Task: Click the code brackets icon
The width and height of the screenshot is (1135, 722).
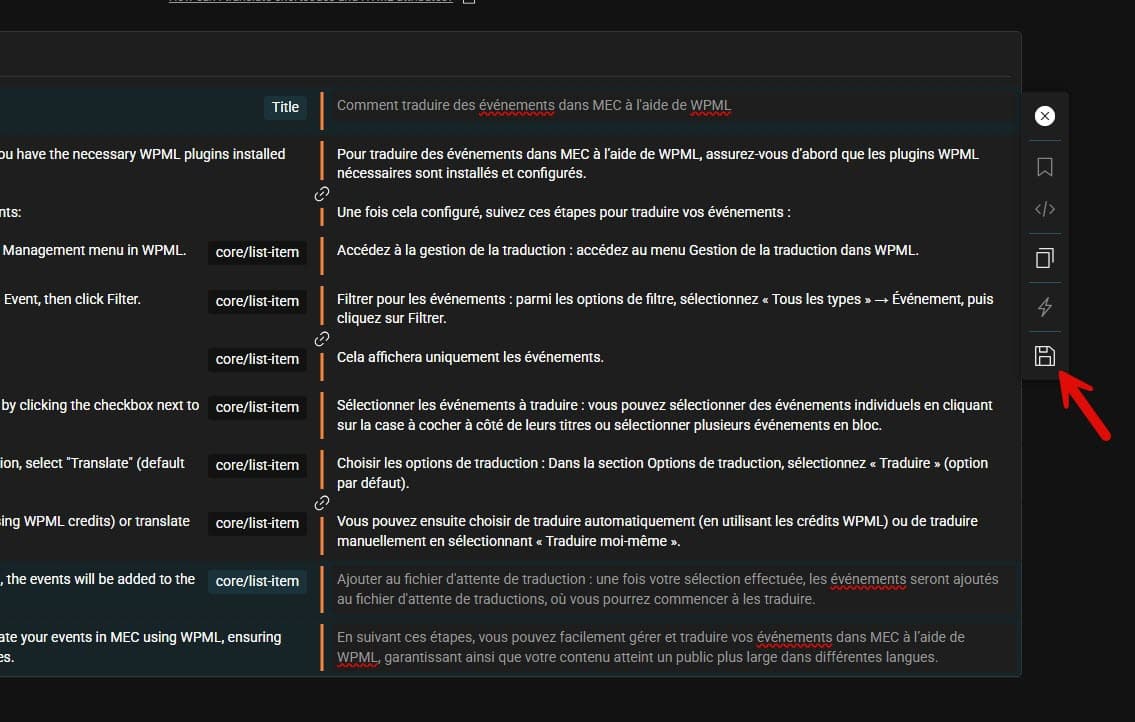Action: click(x=1045, y=210)
